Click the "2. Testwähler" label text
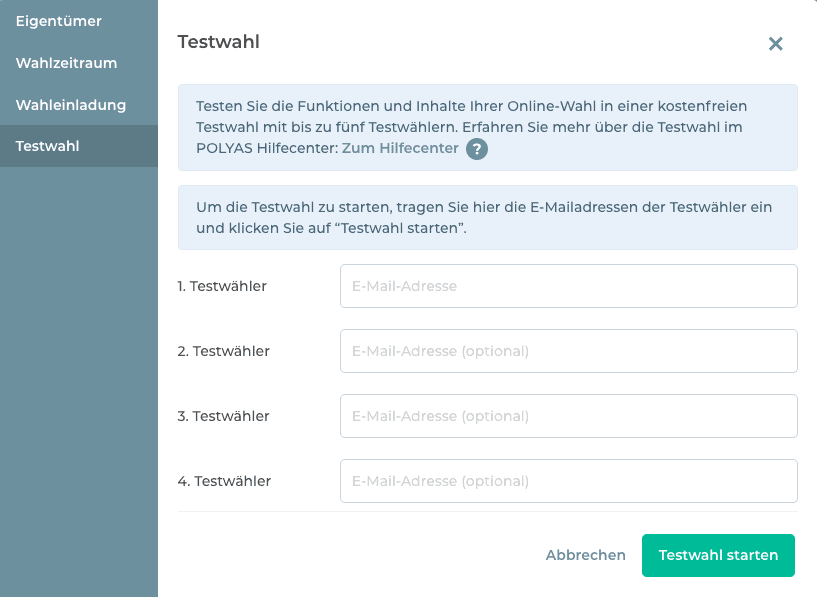The width and height of the screenshot is (817, 597). (x=223, y=351)
